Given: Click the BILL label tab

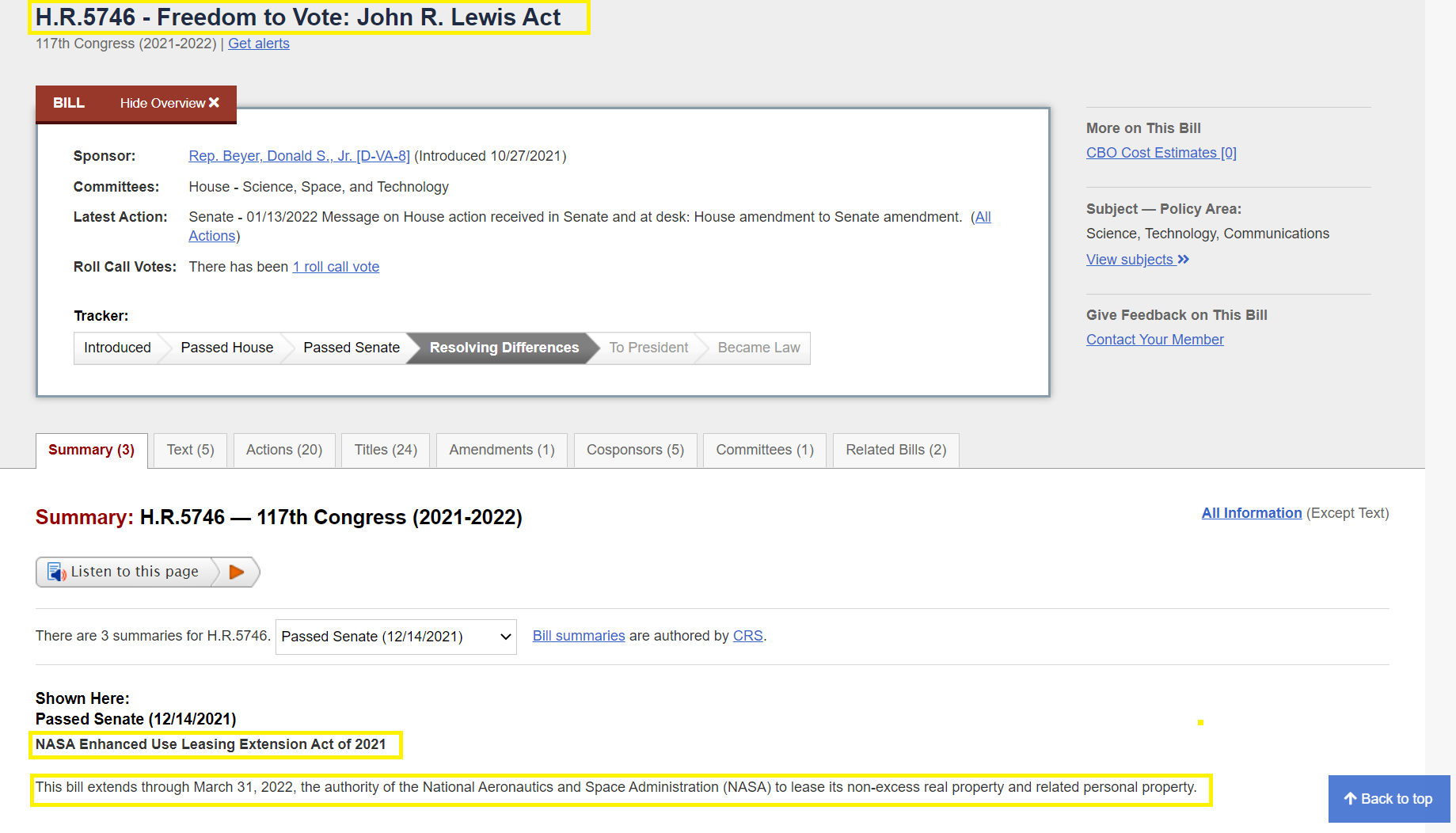Looking at the screenshot, I should (x=69, y=103).
